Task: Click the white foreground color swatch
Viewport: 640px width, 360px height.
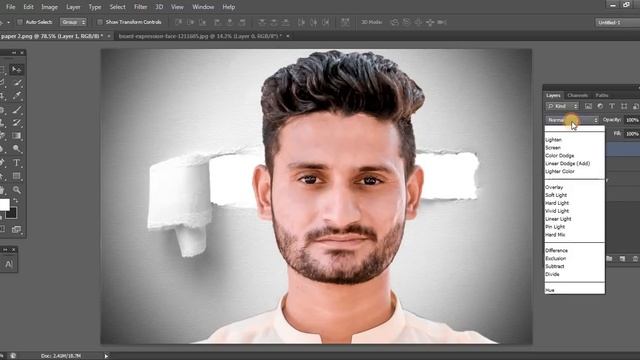Action: [4, 204]
